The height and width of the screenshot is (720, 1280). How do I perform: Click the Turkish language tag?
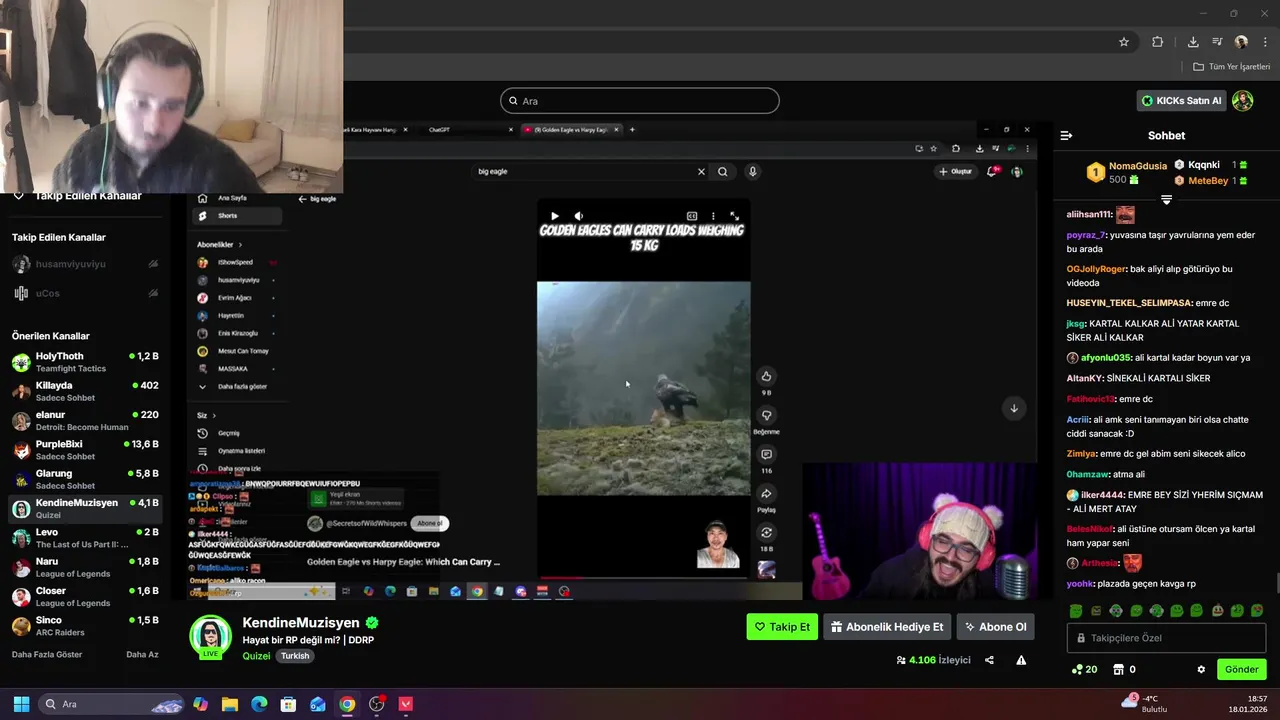tap(295, 656)
